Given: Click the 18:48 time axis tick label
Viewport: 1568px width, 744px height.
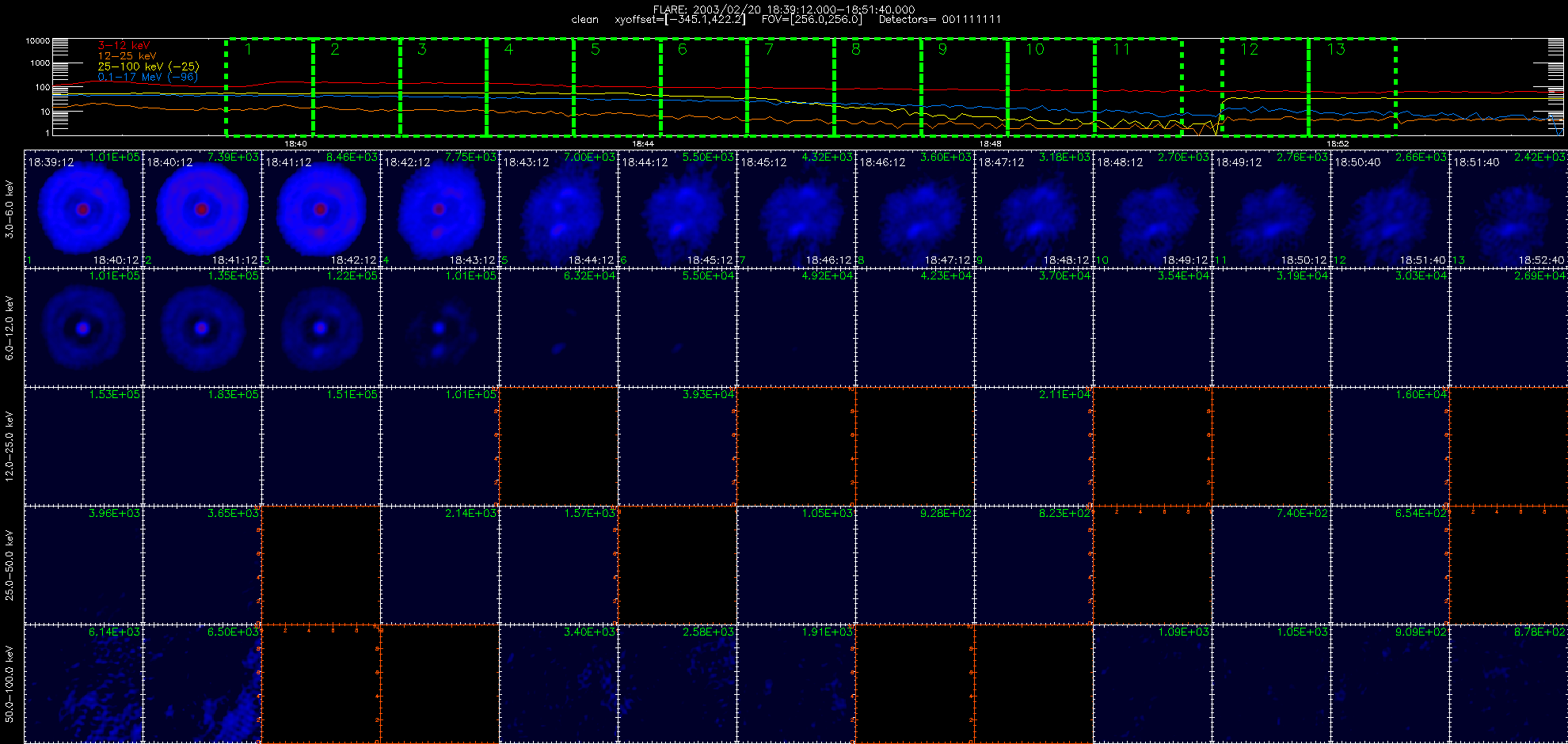Looking at the screenshot, I should [x=991, y=144].
